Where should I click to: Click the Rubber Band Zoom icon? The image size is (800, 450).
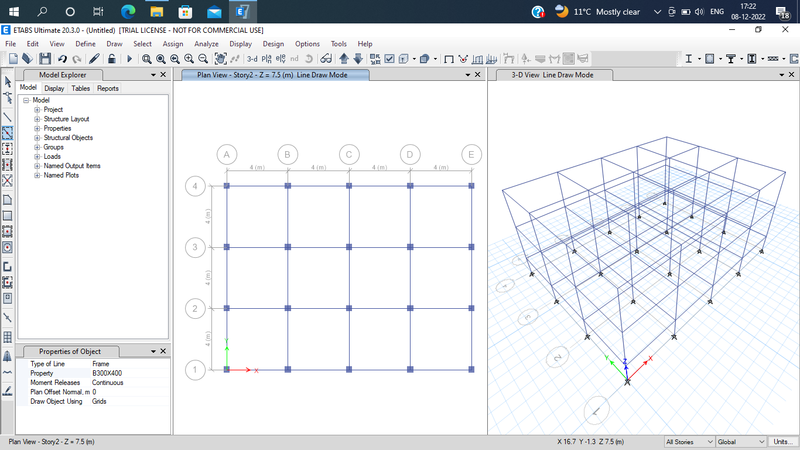click(x=146, y=59)
